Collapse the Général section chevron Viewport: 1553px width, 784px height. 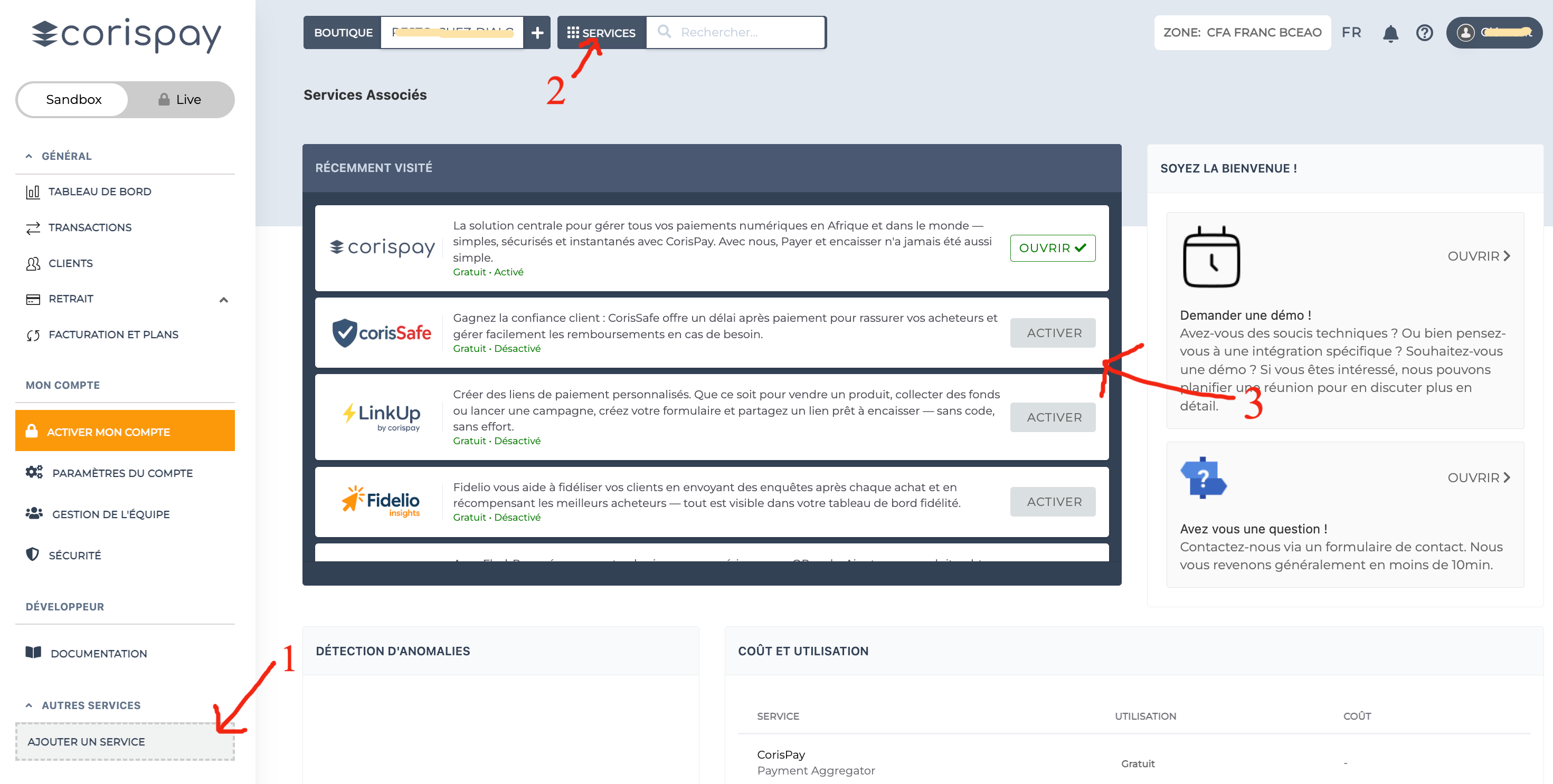coord(29,156)
